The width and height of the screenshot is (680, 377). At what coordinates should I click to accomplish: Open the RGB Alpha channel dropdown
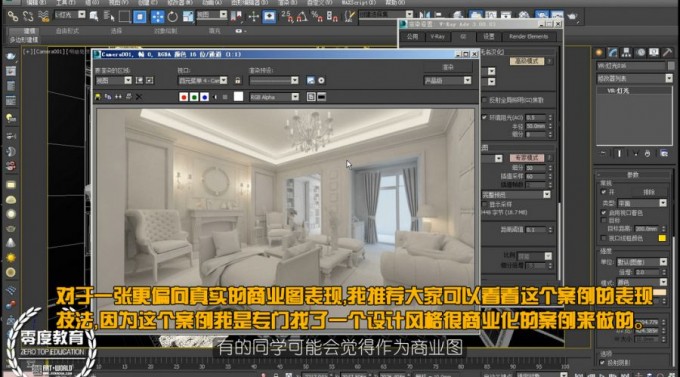[274, 97]
